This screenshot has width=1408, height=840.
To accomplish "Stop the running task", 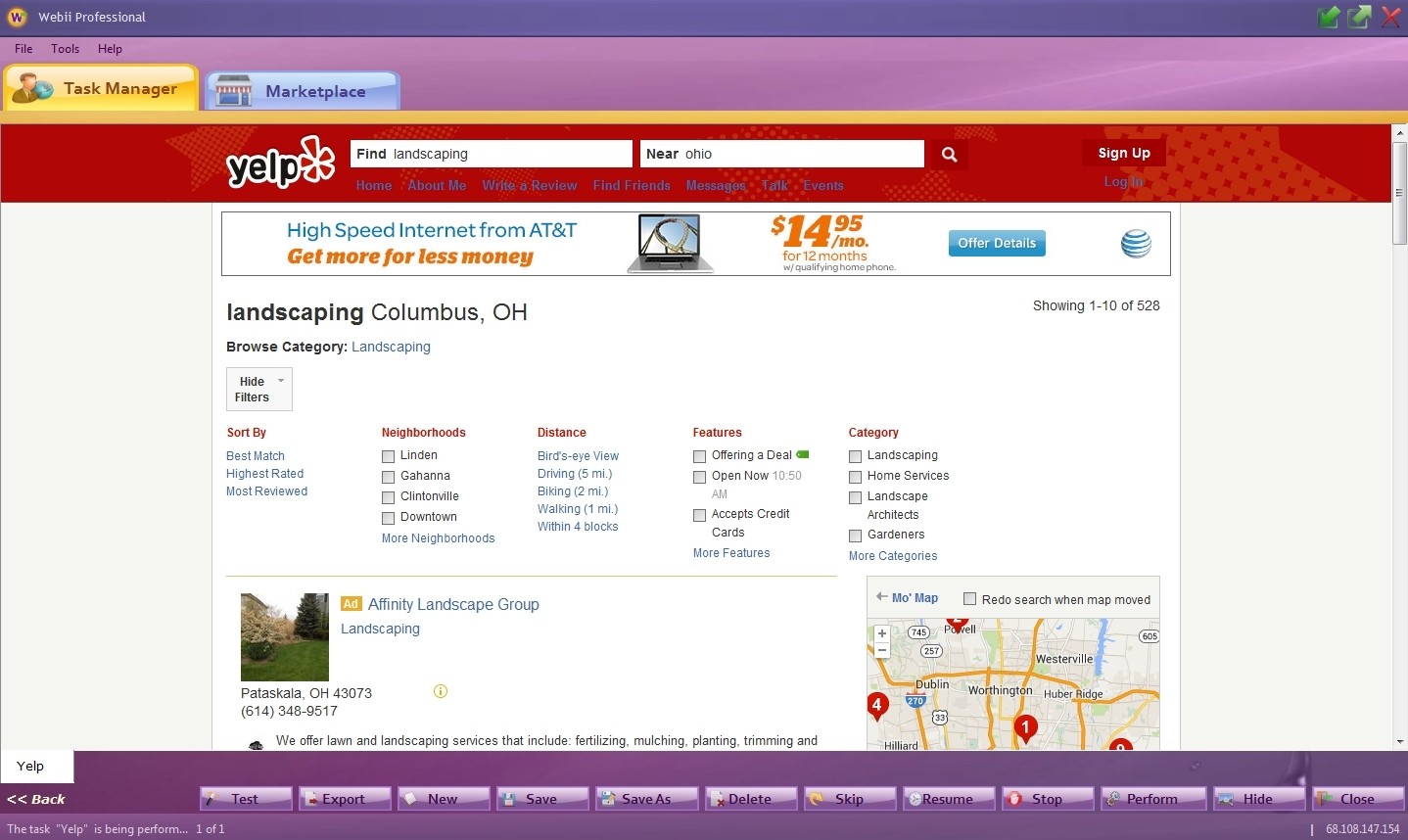I will [1048, 799].
